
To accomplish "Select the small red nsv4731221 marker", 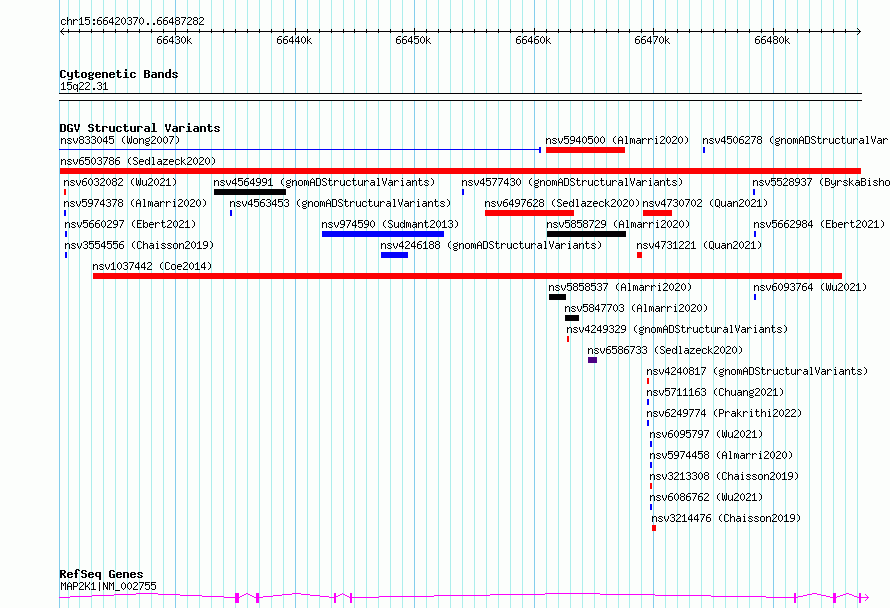I will 639,255.
